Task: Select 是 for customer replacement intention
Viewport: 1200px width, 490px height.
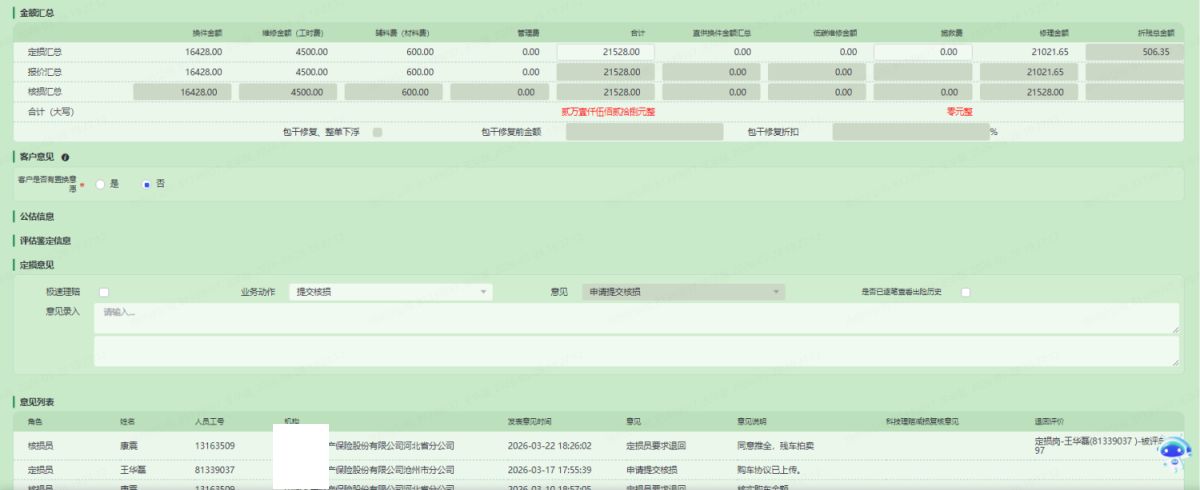Action: (x=100, y=184)
